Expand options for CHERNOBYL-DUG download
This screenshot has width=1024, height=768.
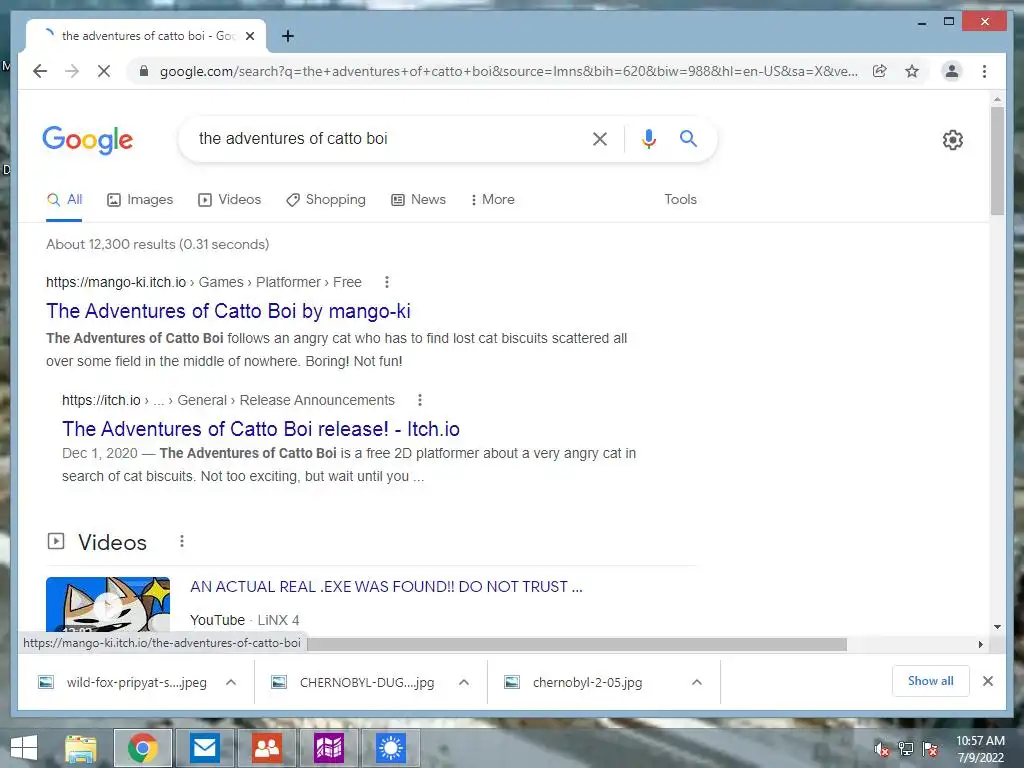click(x=464, y=682)
